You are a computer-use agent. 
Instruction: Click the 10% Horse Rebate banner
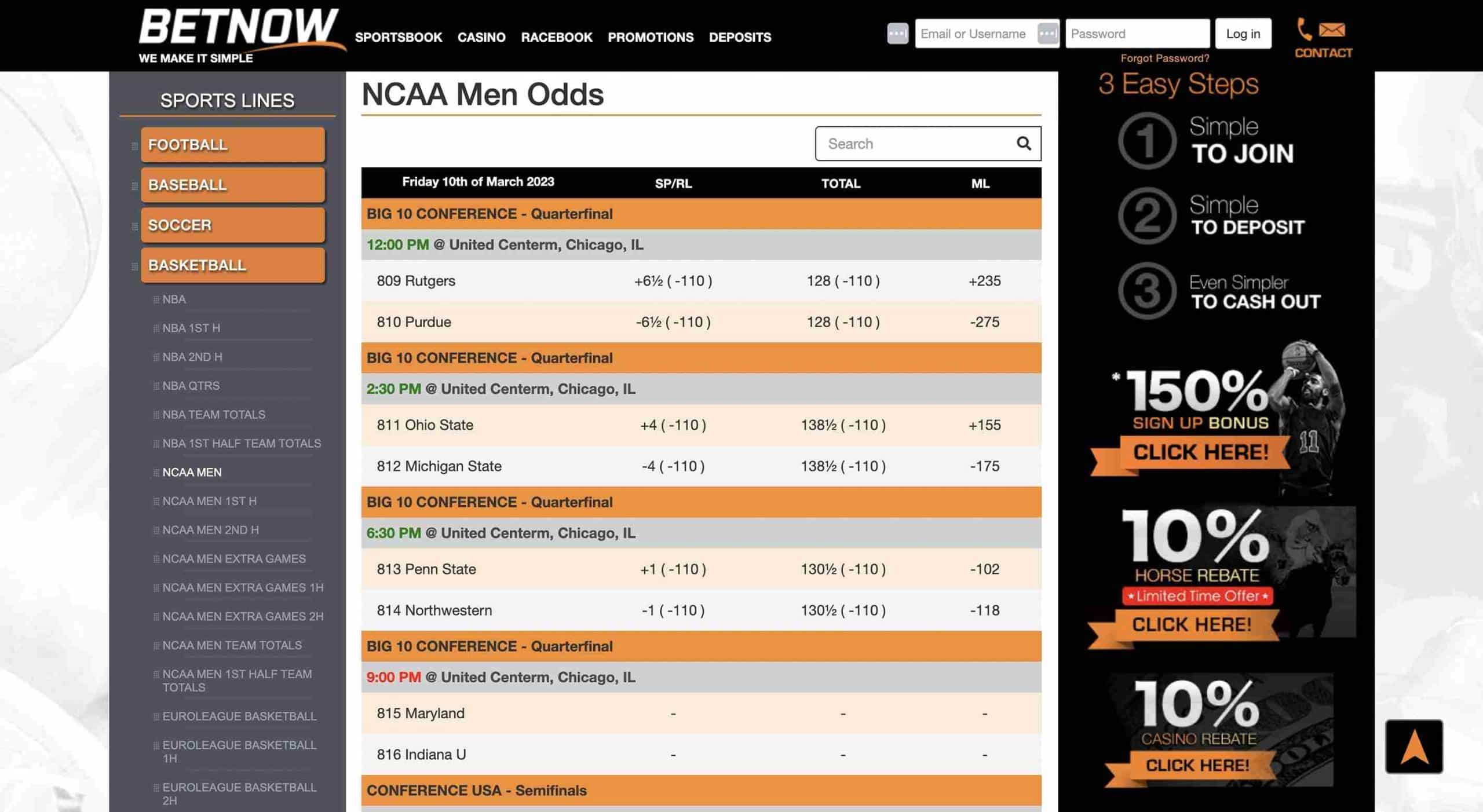[x=1221, y=579]
